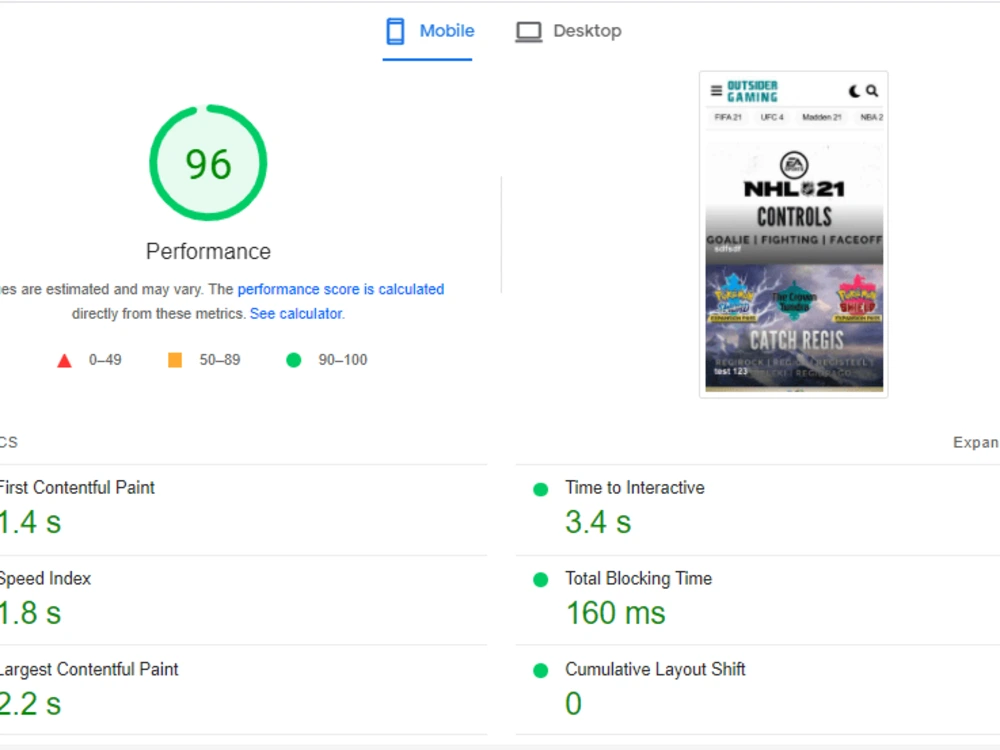Screen dimensions: 1000x750
Task: Select 'FIFA 21' in preview nav
Action: click(x=728, y=117)
